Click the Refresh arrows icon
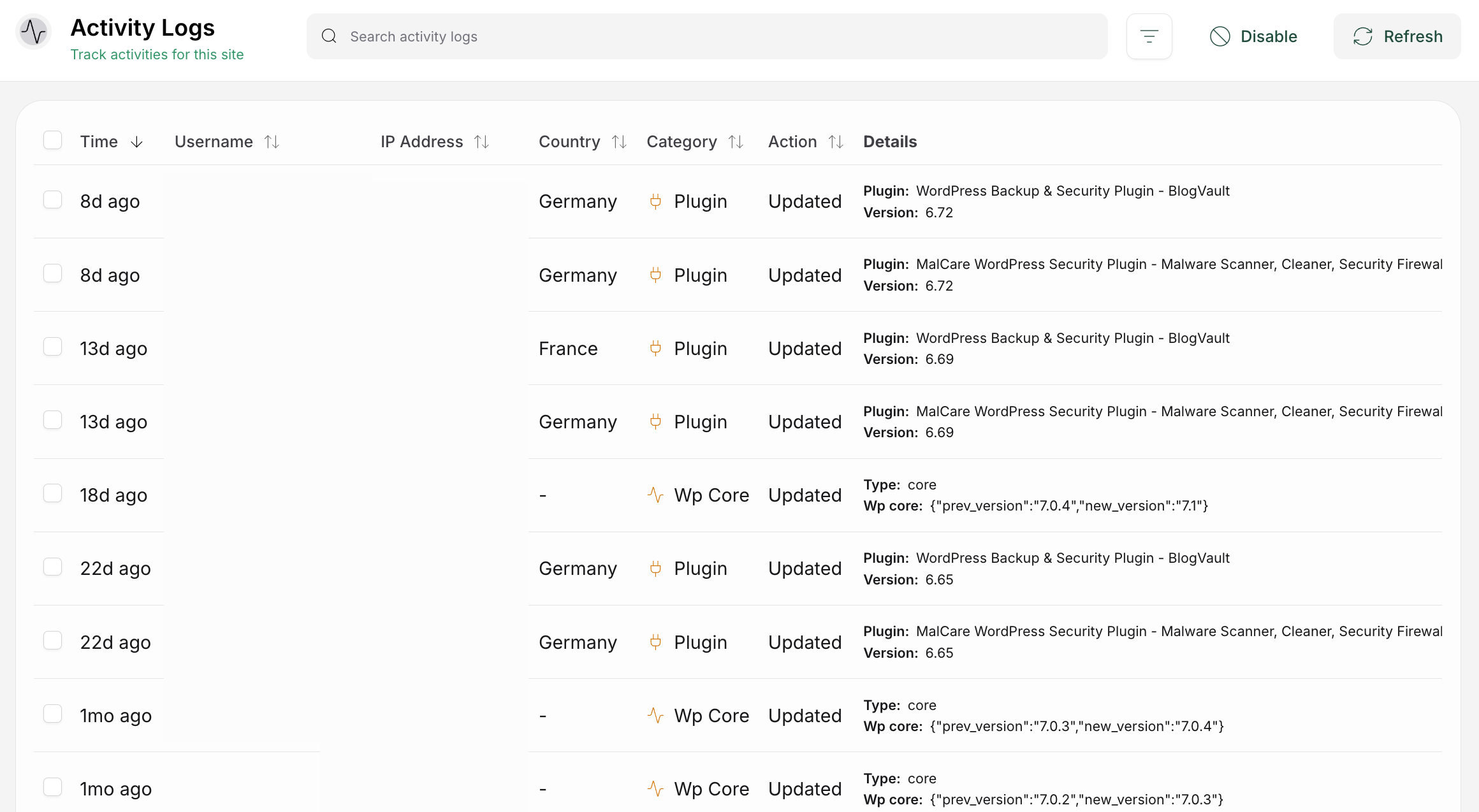 pyautogui.click(x=1362, y=36)
